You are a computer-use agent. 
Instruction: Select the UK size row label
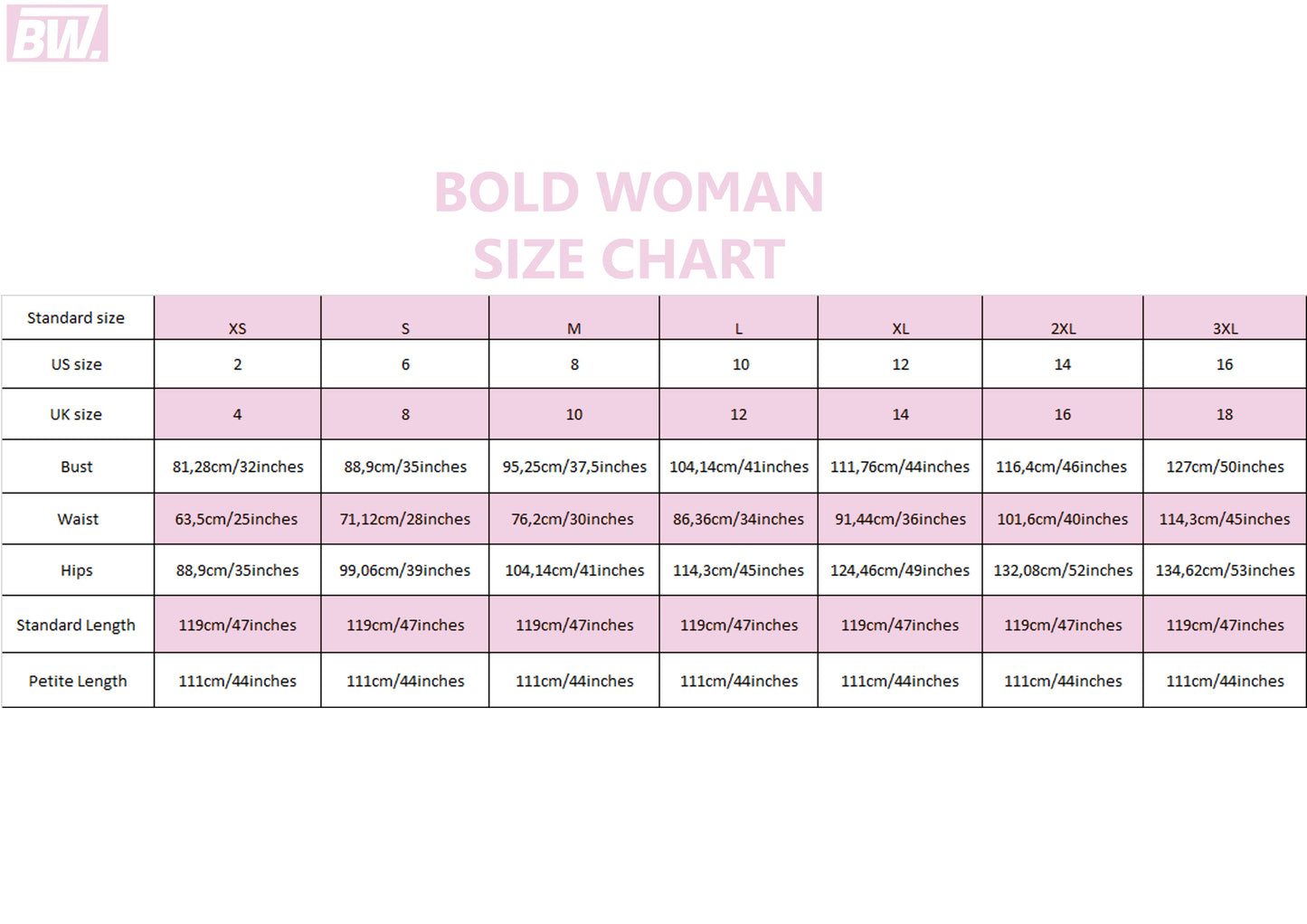76,414
